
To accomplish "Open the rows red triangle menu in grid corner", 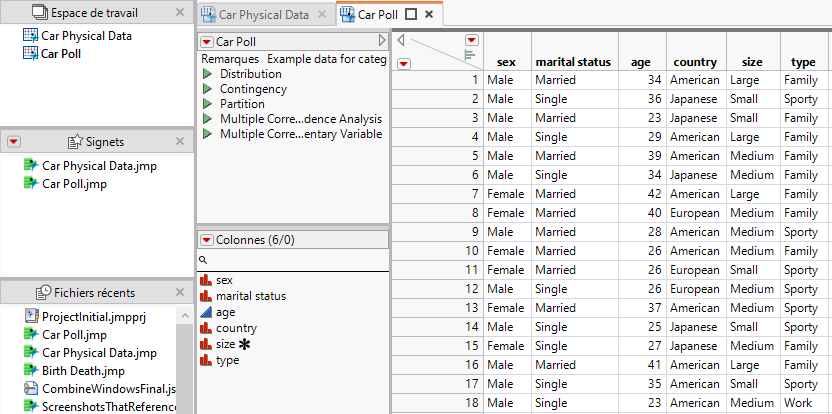I will point(403,63).
